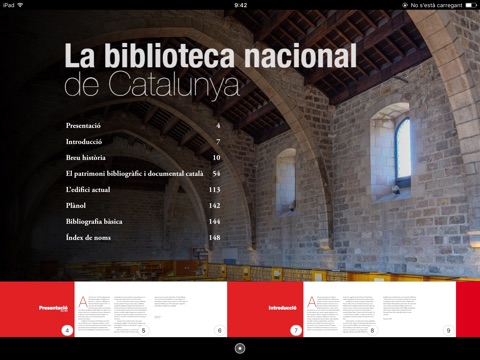
Task: Tap the iPad label in status bar
Action: pyautogui.click(x=8, y=5)
